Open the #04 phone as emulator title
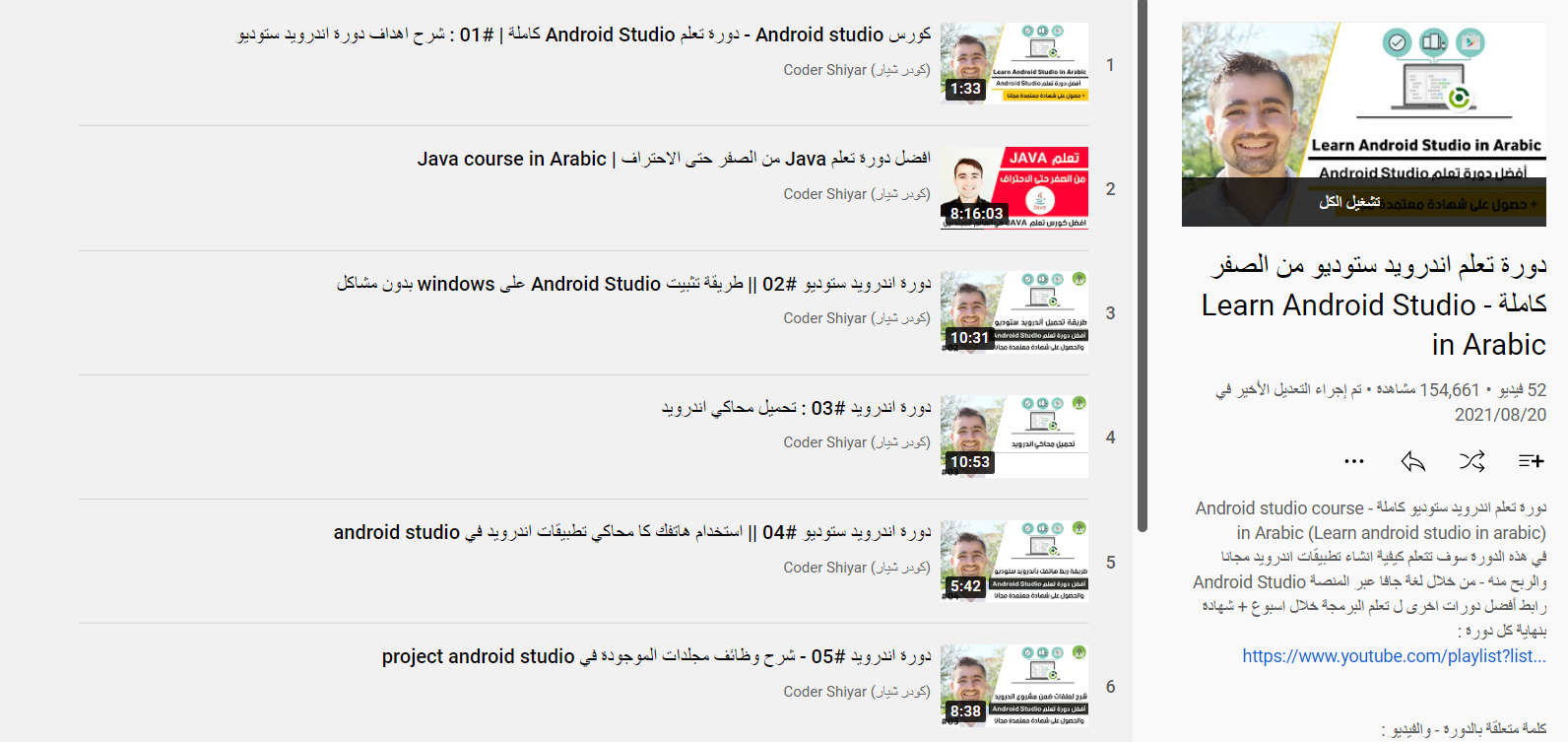Image resolution: width=1568 pixels, height=742 pixels. point(632,532)
